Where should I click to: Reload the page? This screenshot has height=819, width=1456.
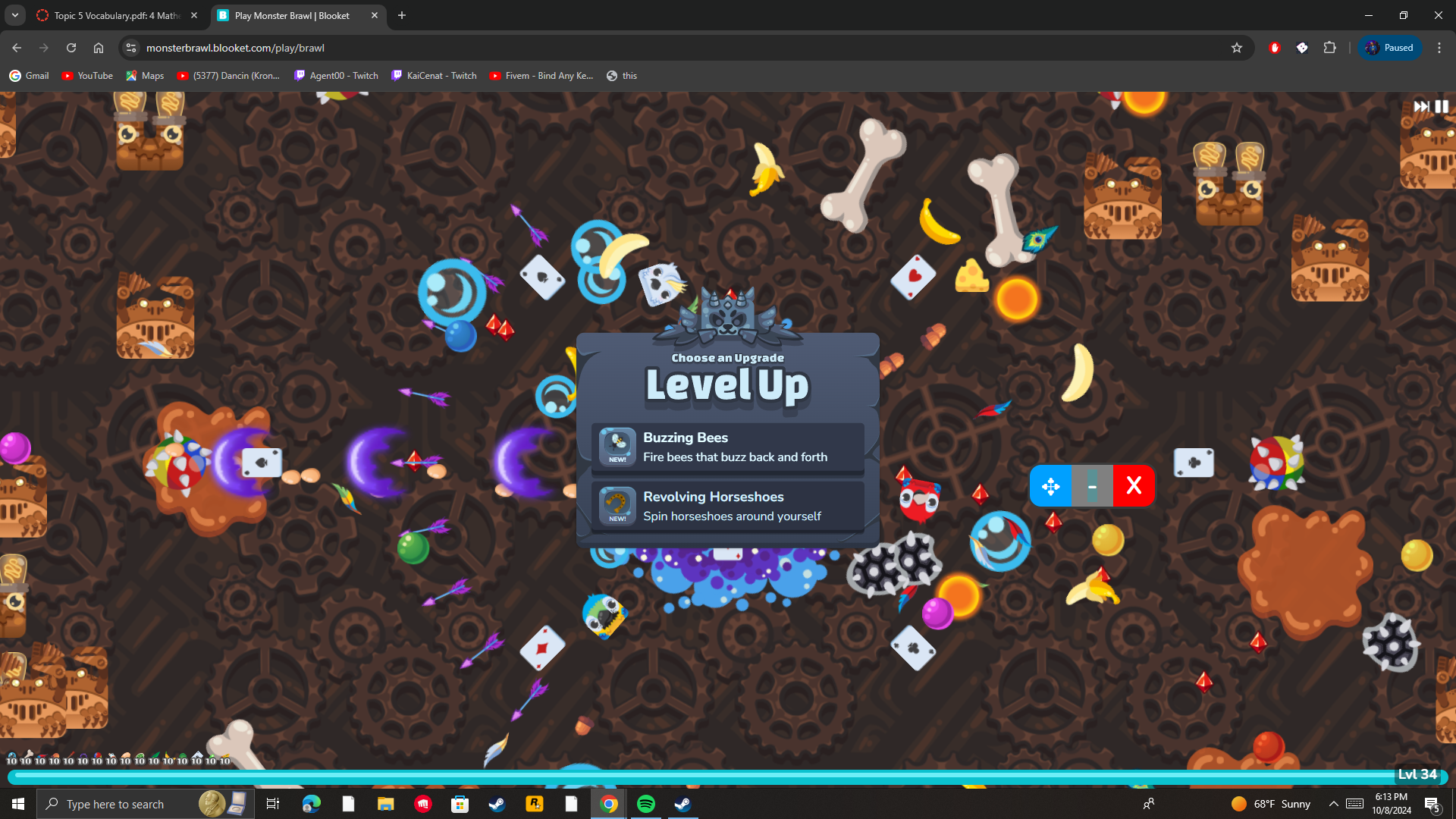71,48
